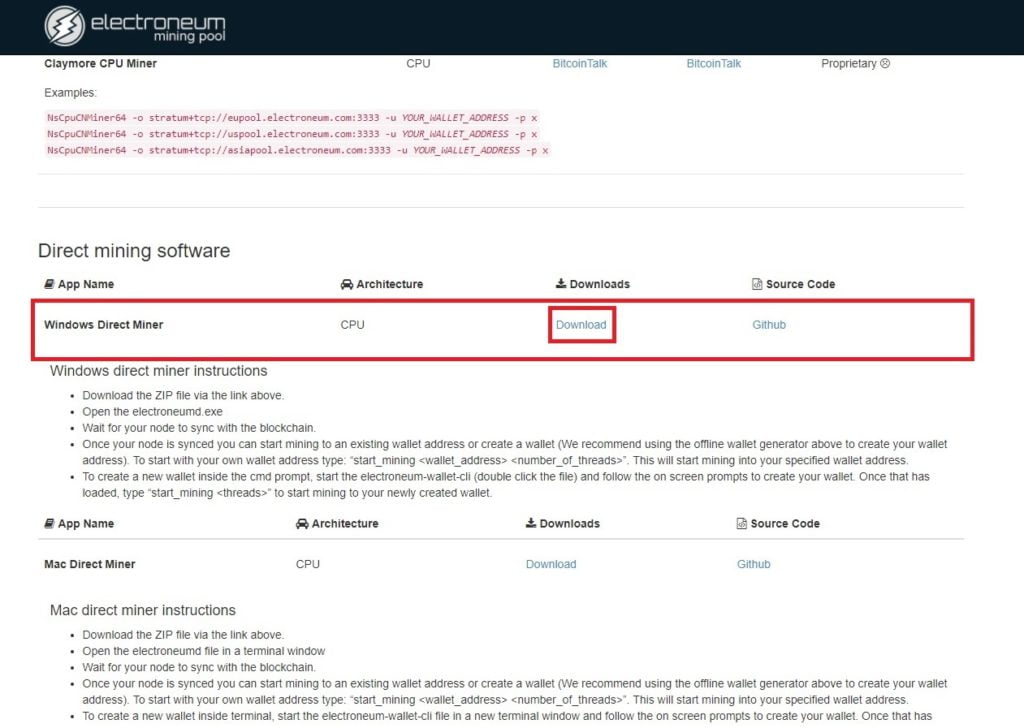Click the CPU cell in the Mac Direct Miner row

pyautogui.click(x=308, y=564)
